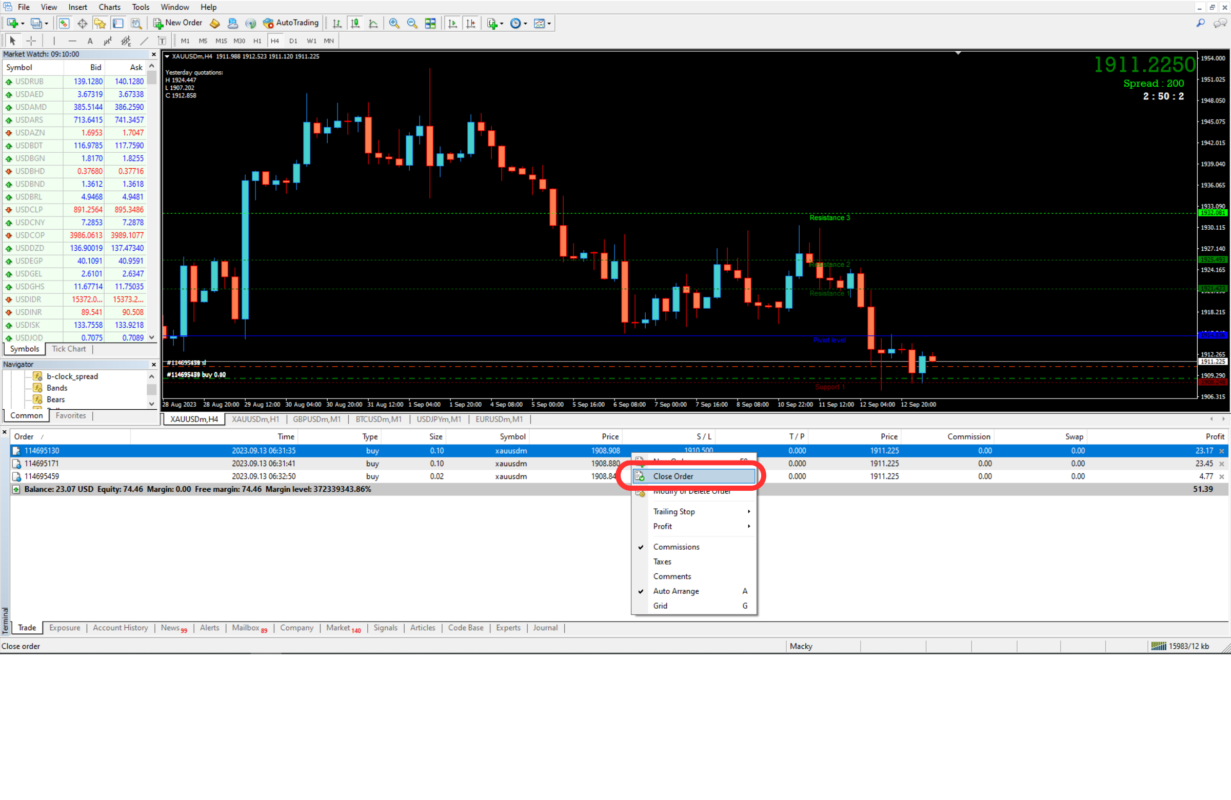The image size is (1231, 800).
Task: Click the connection status bars indicator
Action: tap(1159, 646)
